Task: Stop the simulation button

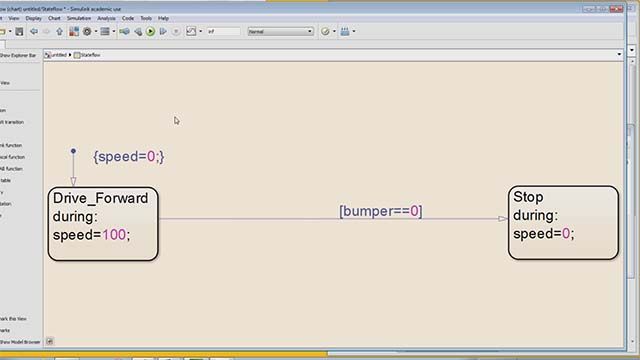Action: coord(176,31)
